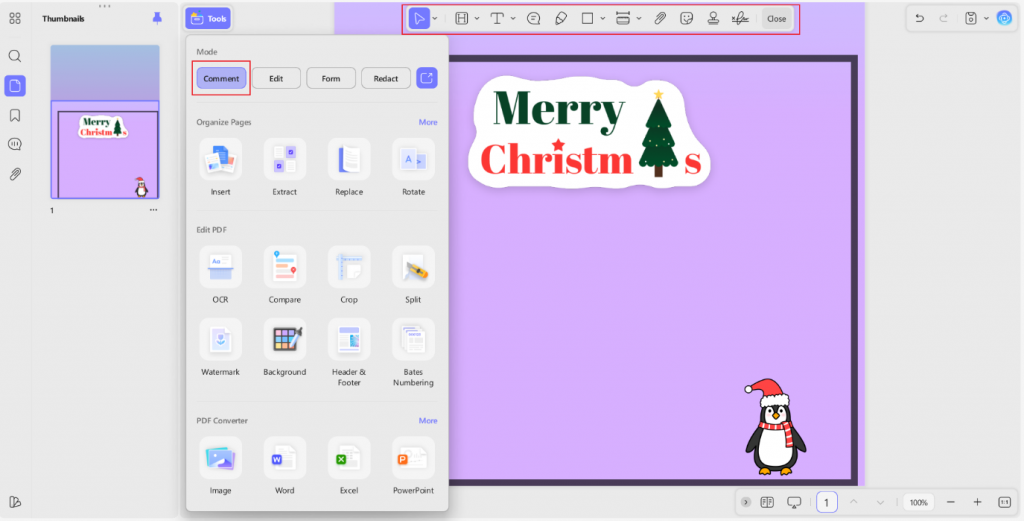Open More under Organize Pages

pos(428,122)
